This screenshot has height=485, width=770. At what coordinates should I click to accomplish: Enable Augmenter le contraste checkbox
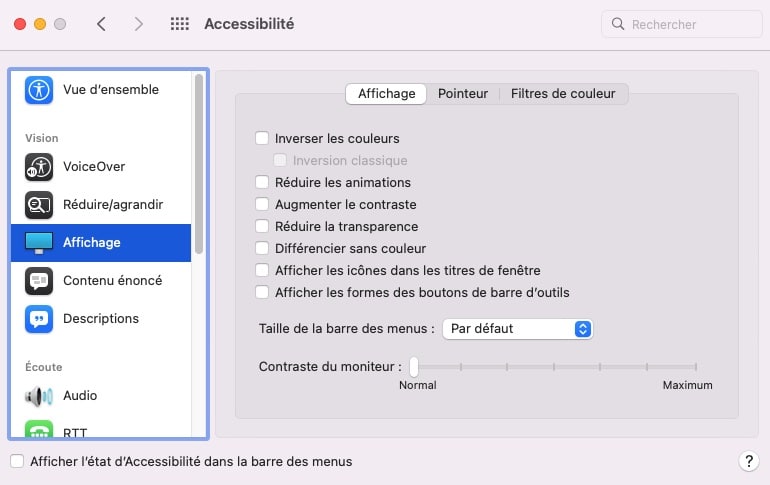tap(262, 204)
